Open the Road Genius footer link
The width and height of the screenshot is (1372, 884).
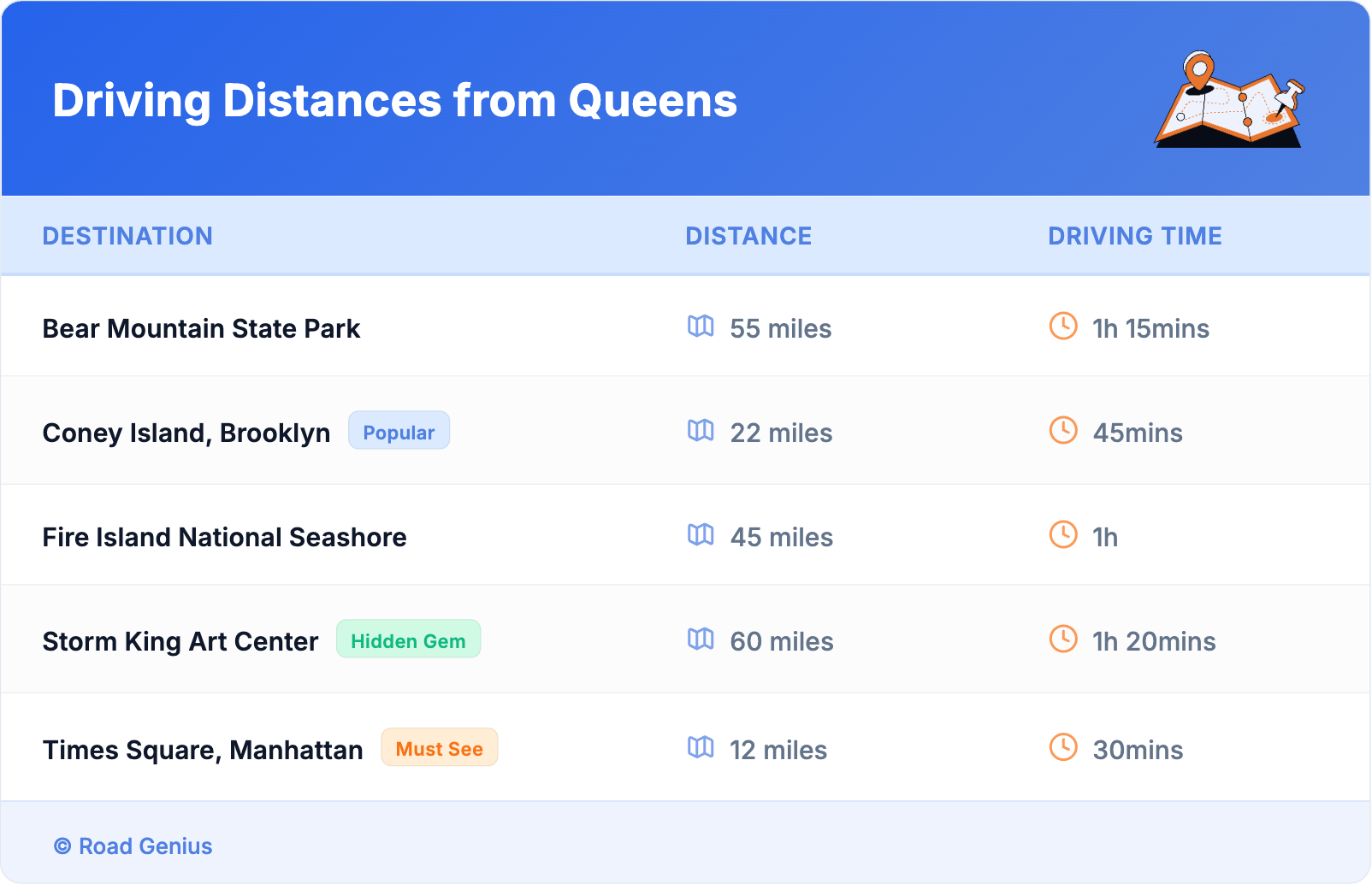click(133, 846)
